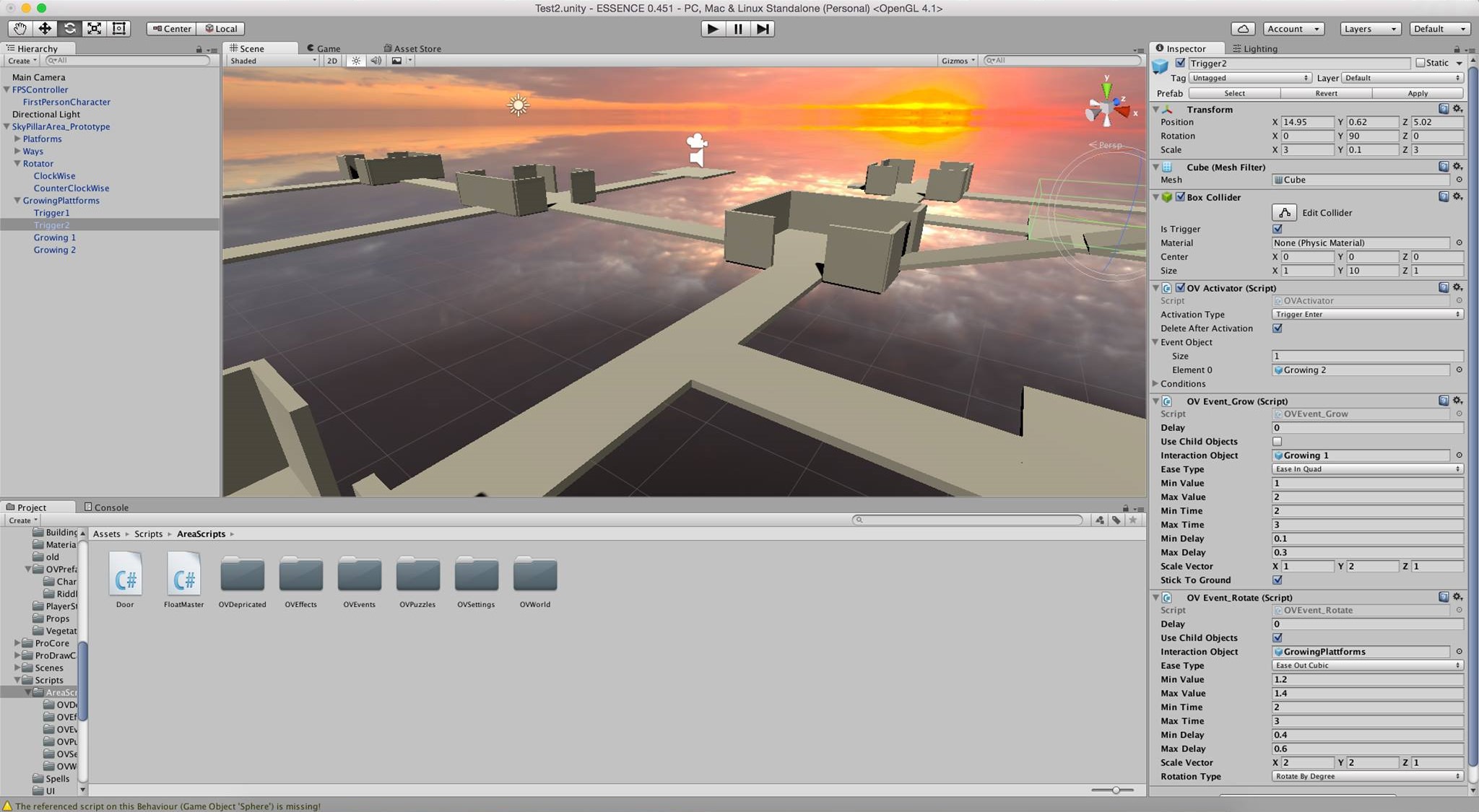
Task: Click the prefab Select button
Action: pyautogui.click(x=1234, y=93)
